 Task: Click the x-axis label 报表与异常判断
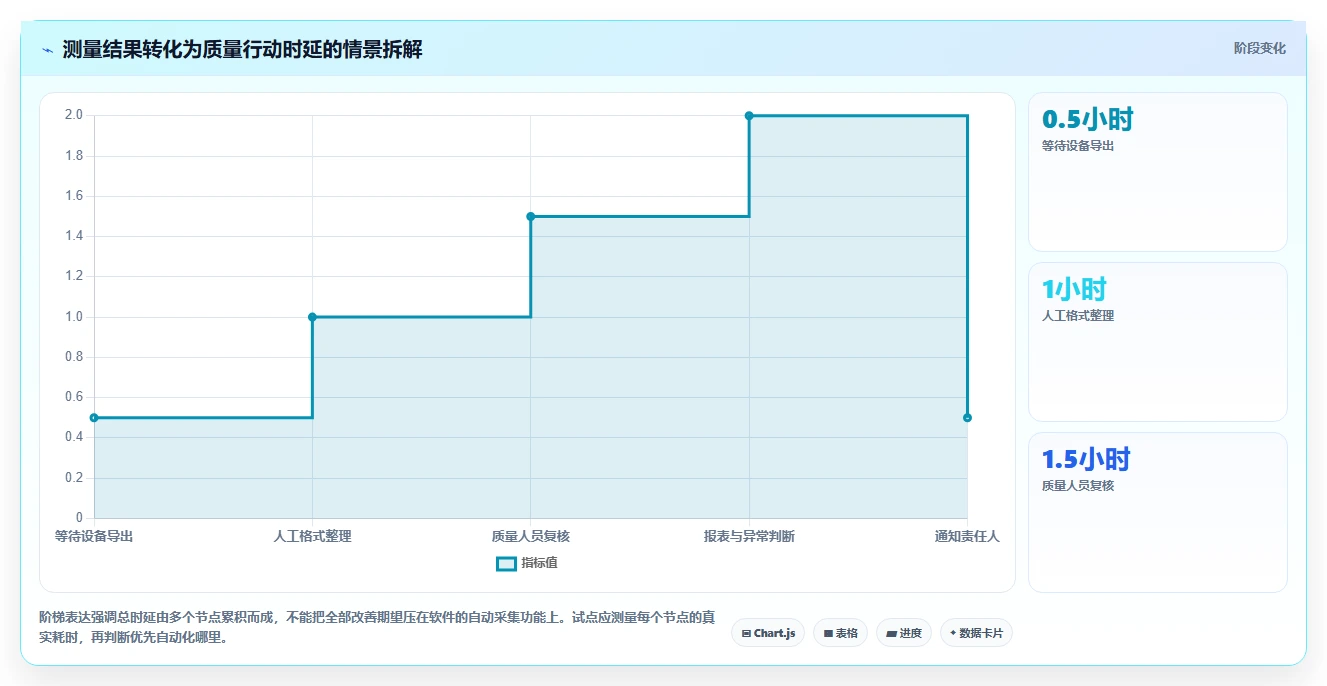(749, 537)
